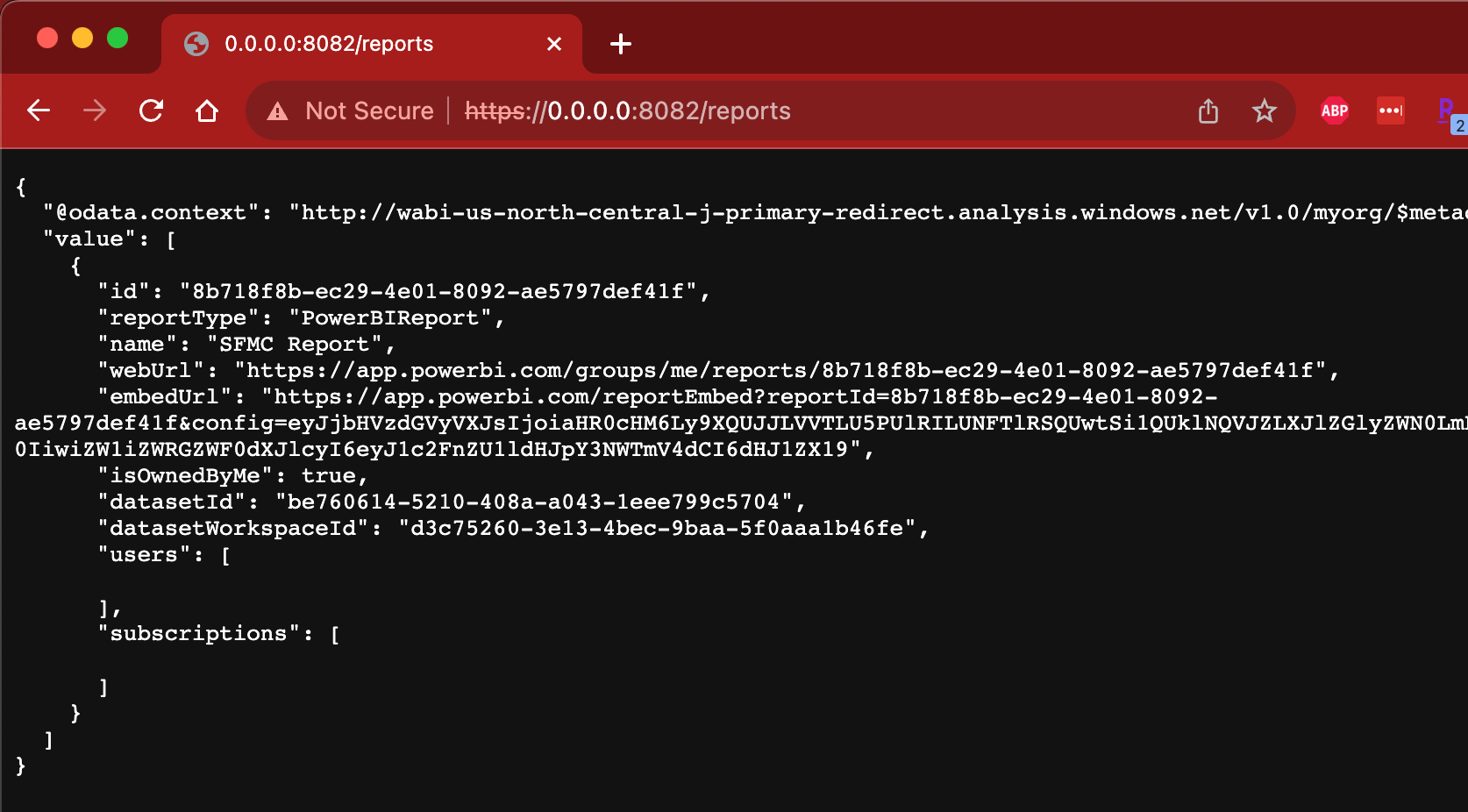Viewport: 1468px width, 812px height.
Task: Click the Not Secure warning triangle
Action: coord(278,111)
